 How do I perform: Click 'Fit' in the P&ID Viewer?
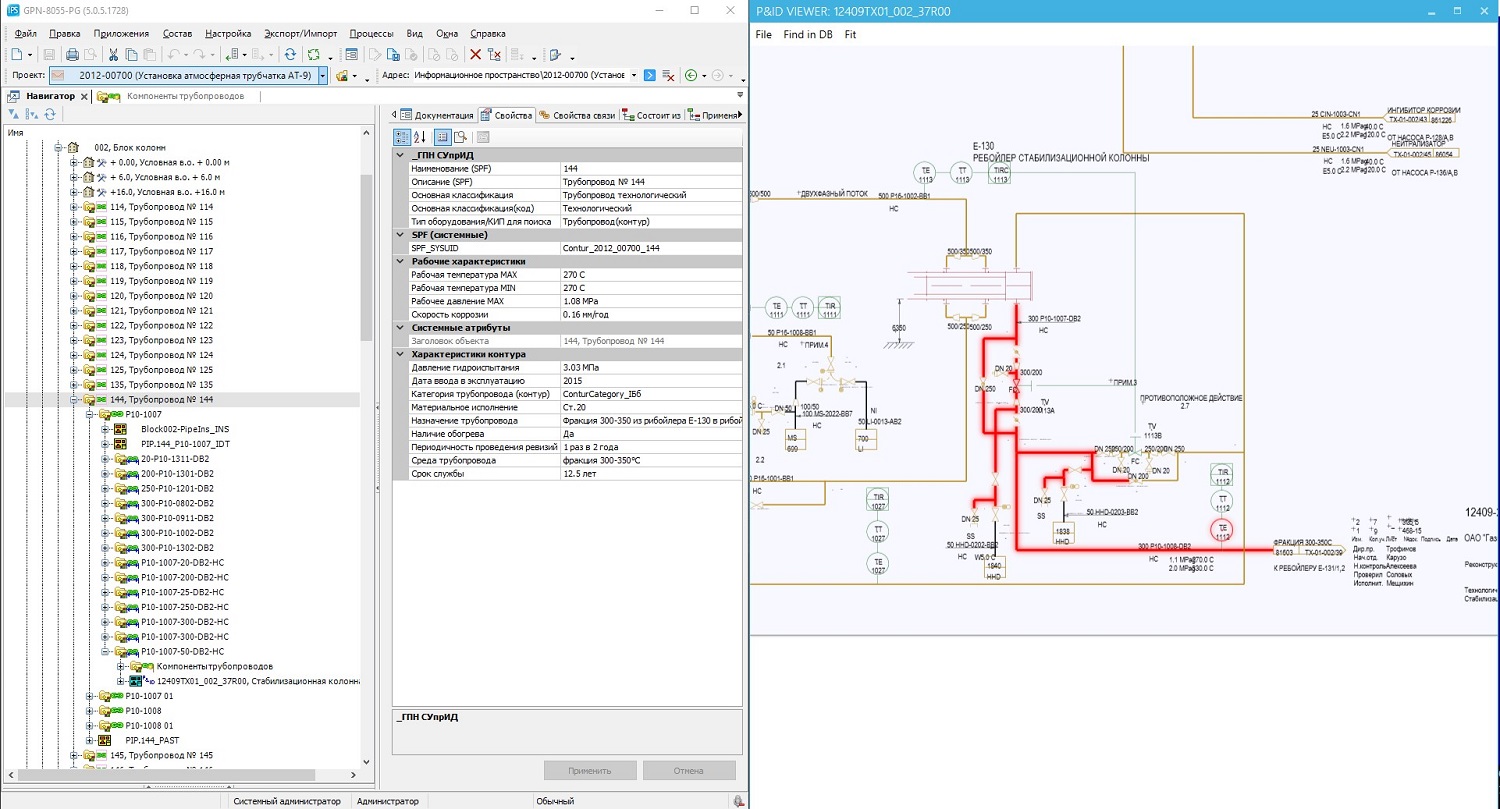coord(850,34)
